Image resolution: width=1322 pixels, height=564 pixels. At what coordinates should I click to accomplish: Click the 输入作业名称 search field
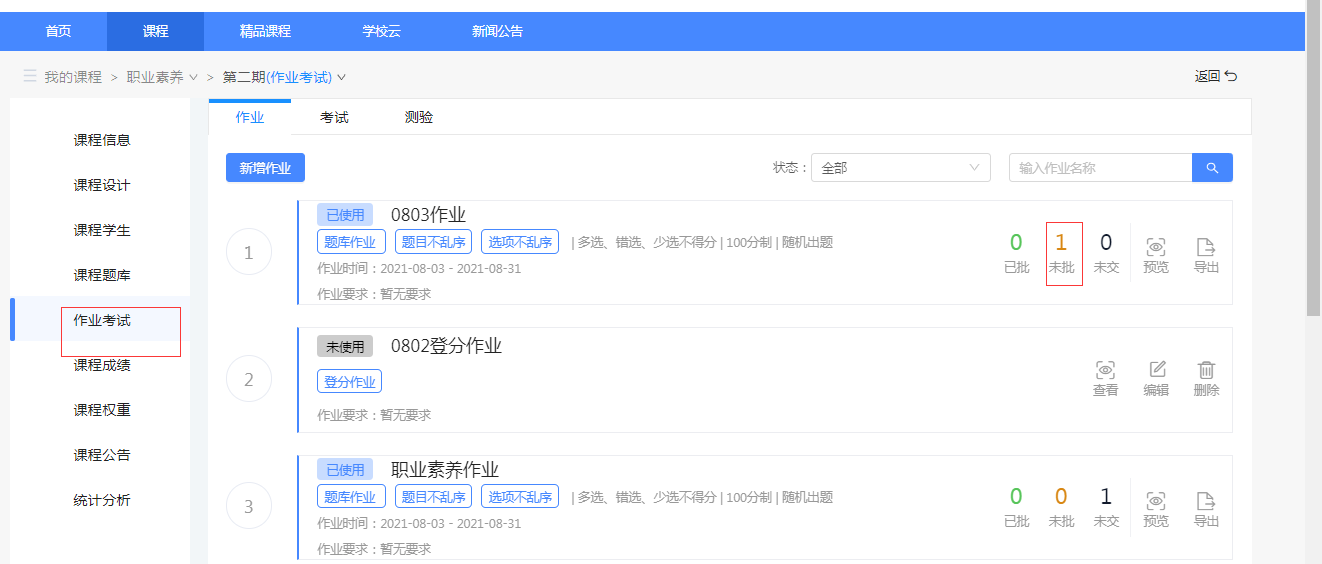[1100, 168]
